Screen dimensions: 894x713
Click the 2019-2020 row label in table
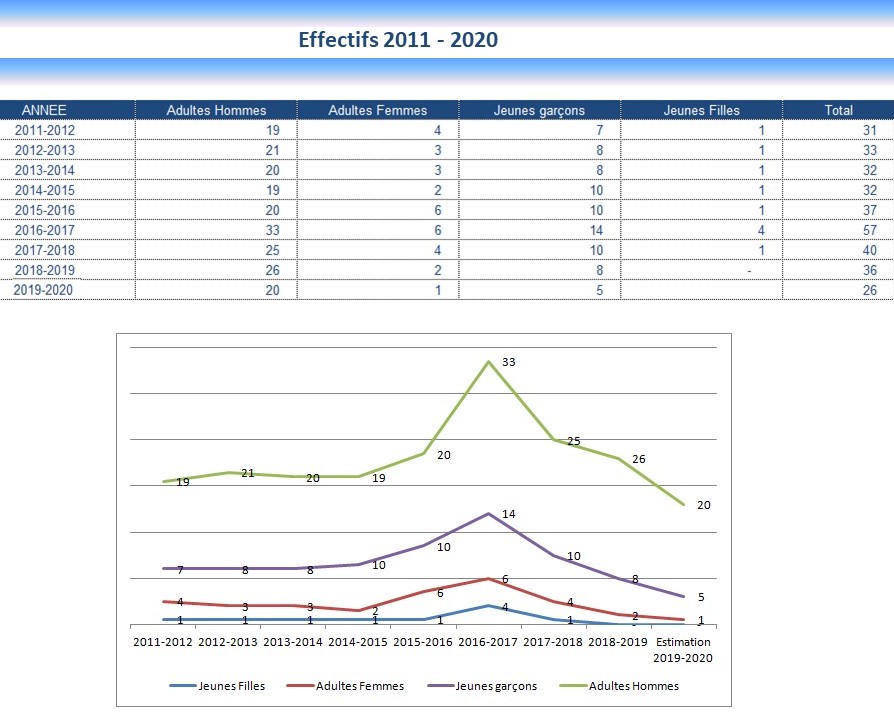point(43,290)
